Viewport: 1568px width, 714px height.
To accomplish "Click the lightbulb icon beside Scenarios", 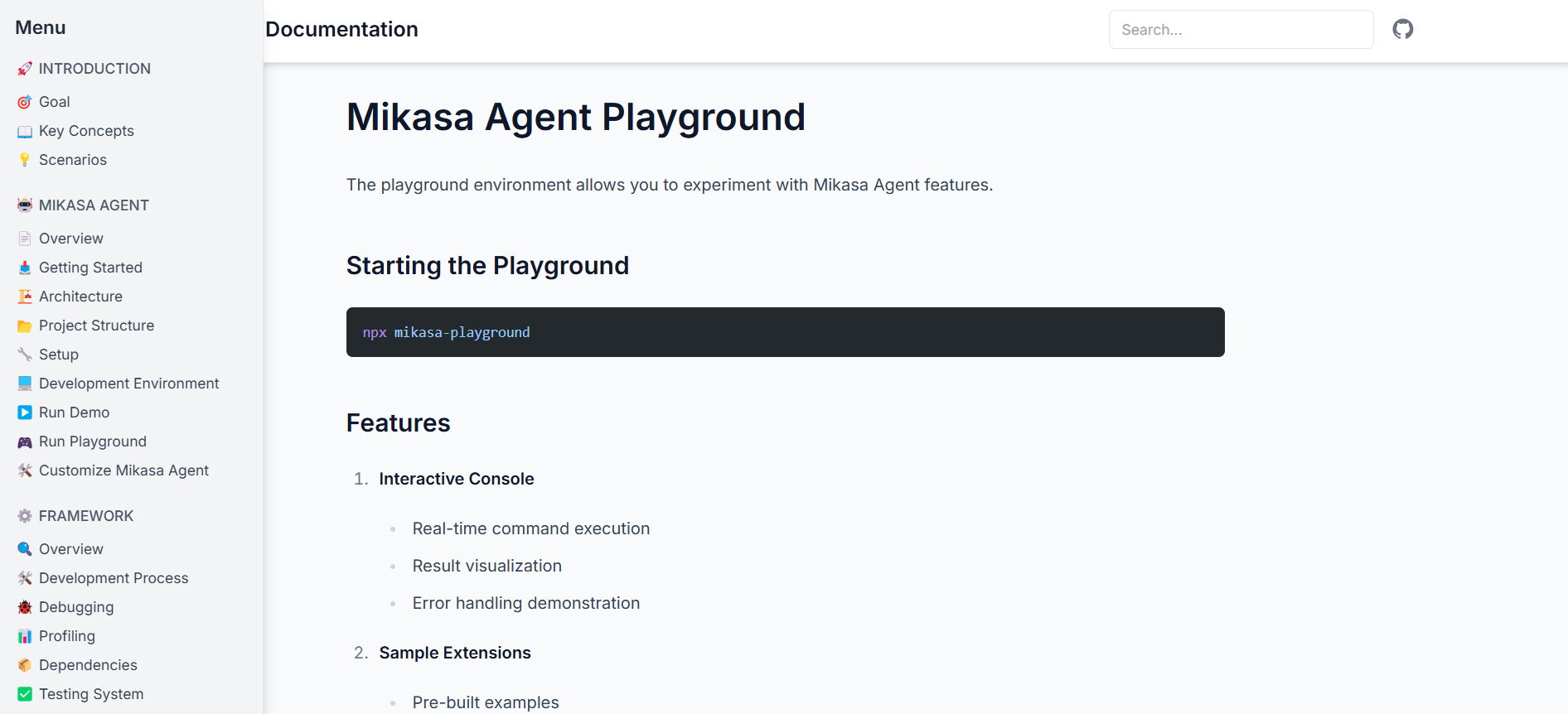I will coord(25,160).
